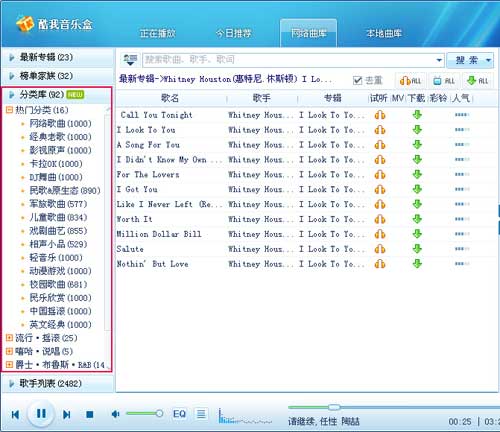Expand the 嘻哈·说唱 (5) tree node
500x432 pixels.
(x=9, y=351)
